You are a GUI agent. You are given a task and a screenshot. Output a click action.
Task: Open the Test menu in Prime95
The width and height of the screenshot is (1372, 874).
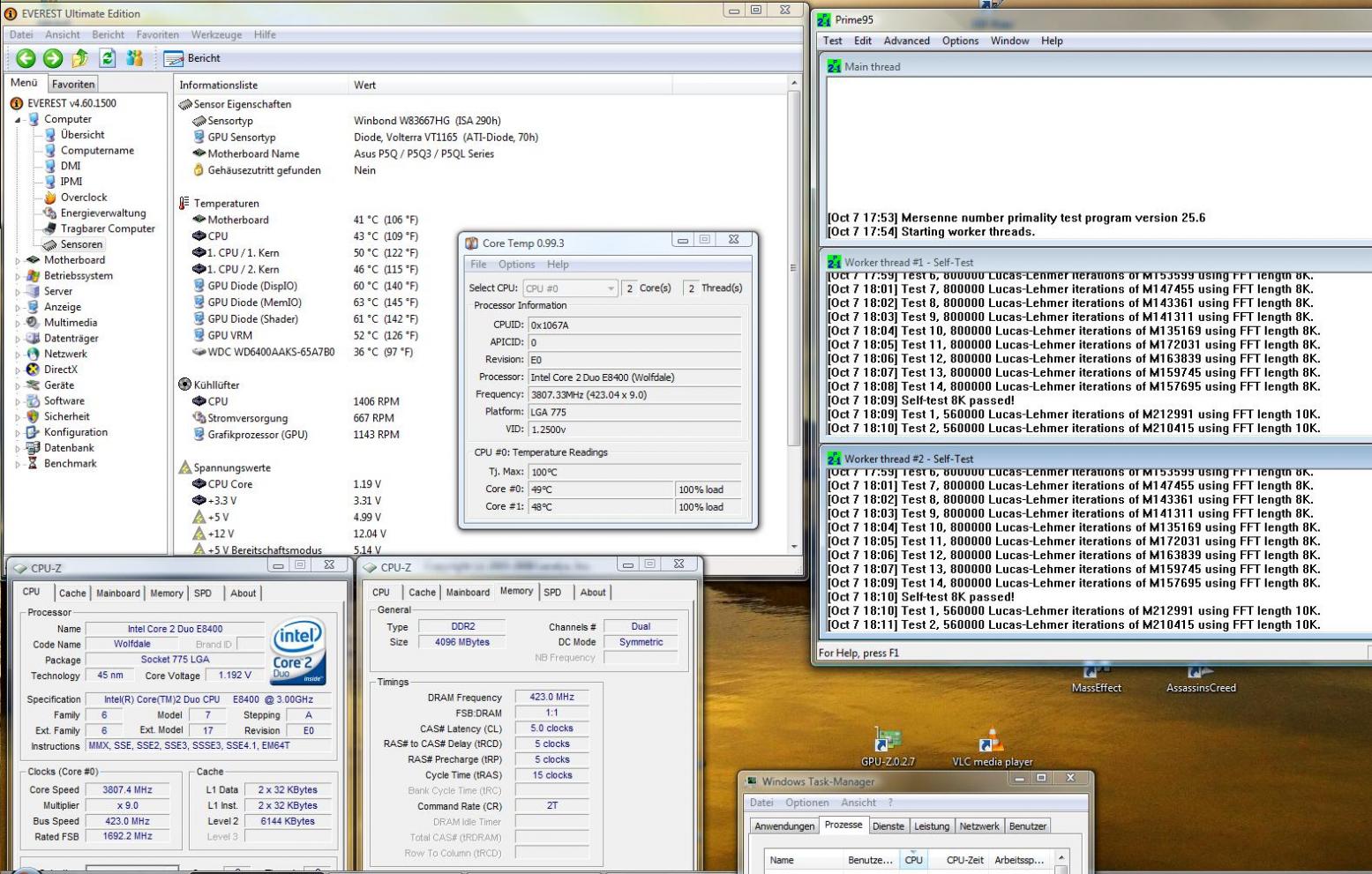click(x=832, y=41)
